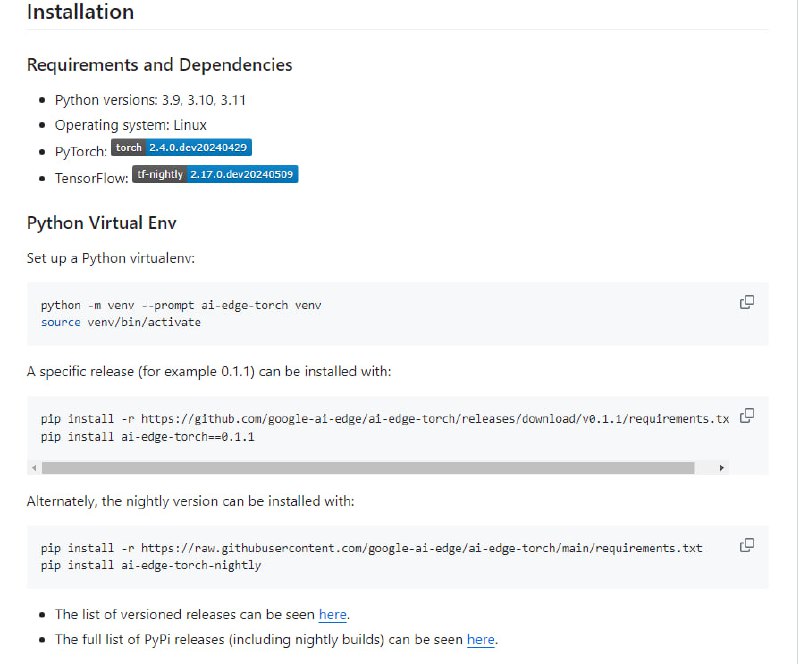Click the 'pip install ai-edge-torch==0.1.1' line
Image resolution: width=800 pixels, height=664 pixels.
(147, 437)
